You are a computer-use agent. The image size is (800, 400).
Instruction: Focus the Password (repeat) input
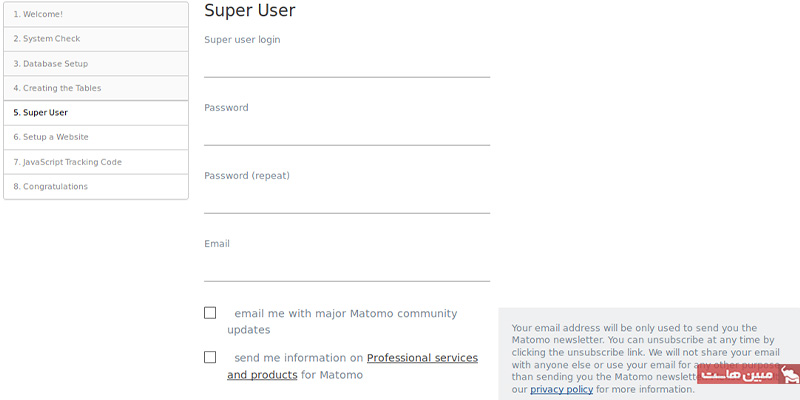click(346, 200)
